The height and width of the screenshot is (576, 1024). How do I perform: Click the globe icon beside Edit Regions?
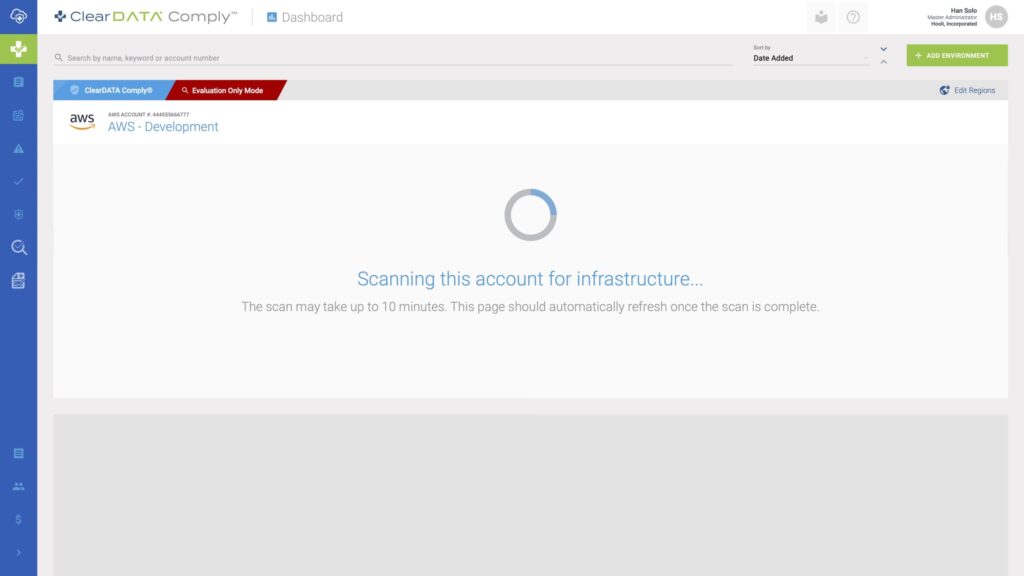tap(944, 90)
